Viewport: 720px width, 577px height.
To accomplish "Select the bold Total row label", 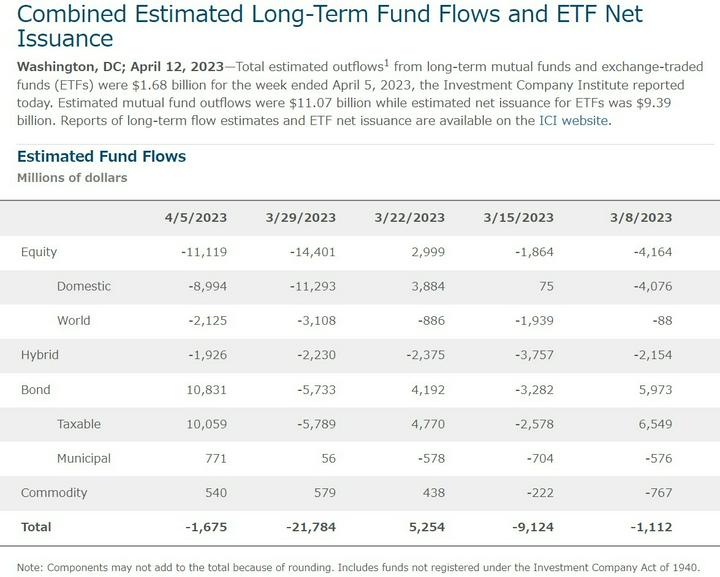I will [x=35, y=526].
